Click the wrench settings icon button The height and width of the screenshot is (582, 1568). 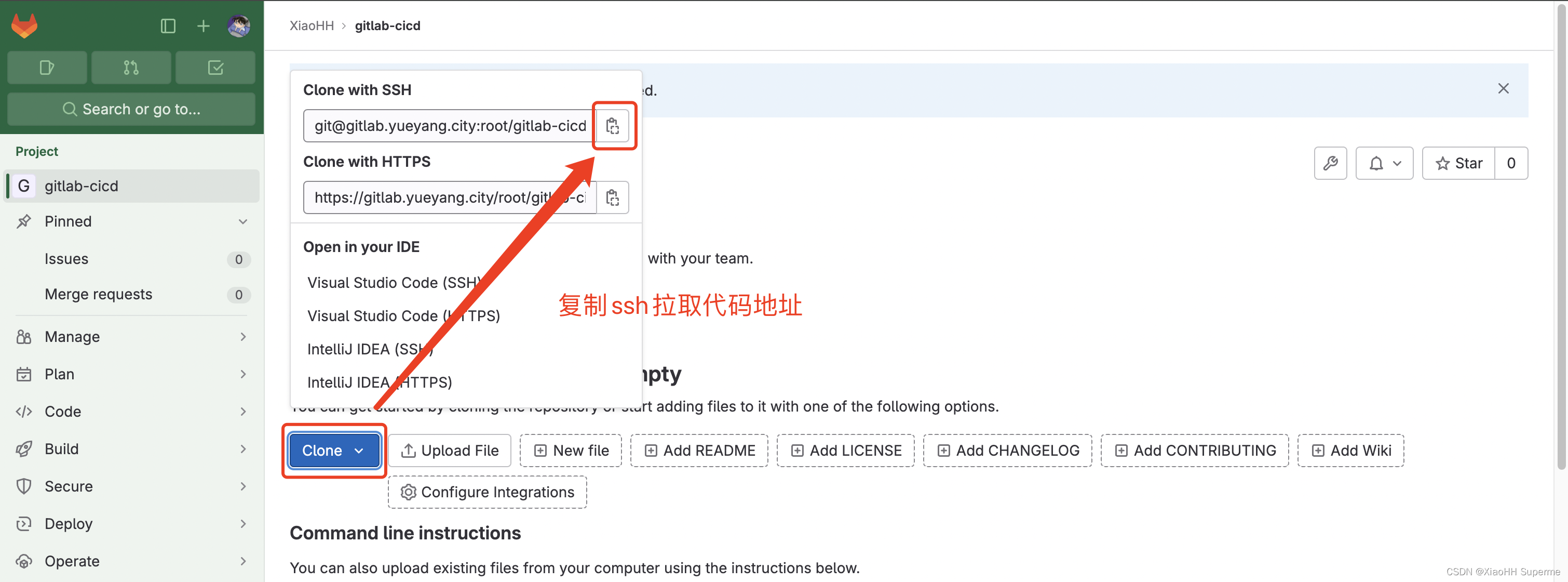click(1330, 163)
